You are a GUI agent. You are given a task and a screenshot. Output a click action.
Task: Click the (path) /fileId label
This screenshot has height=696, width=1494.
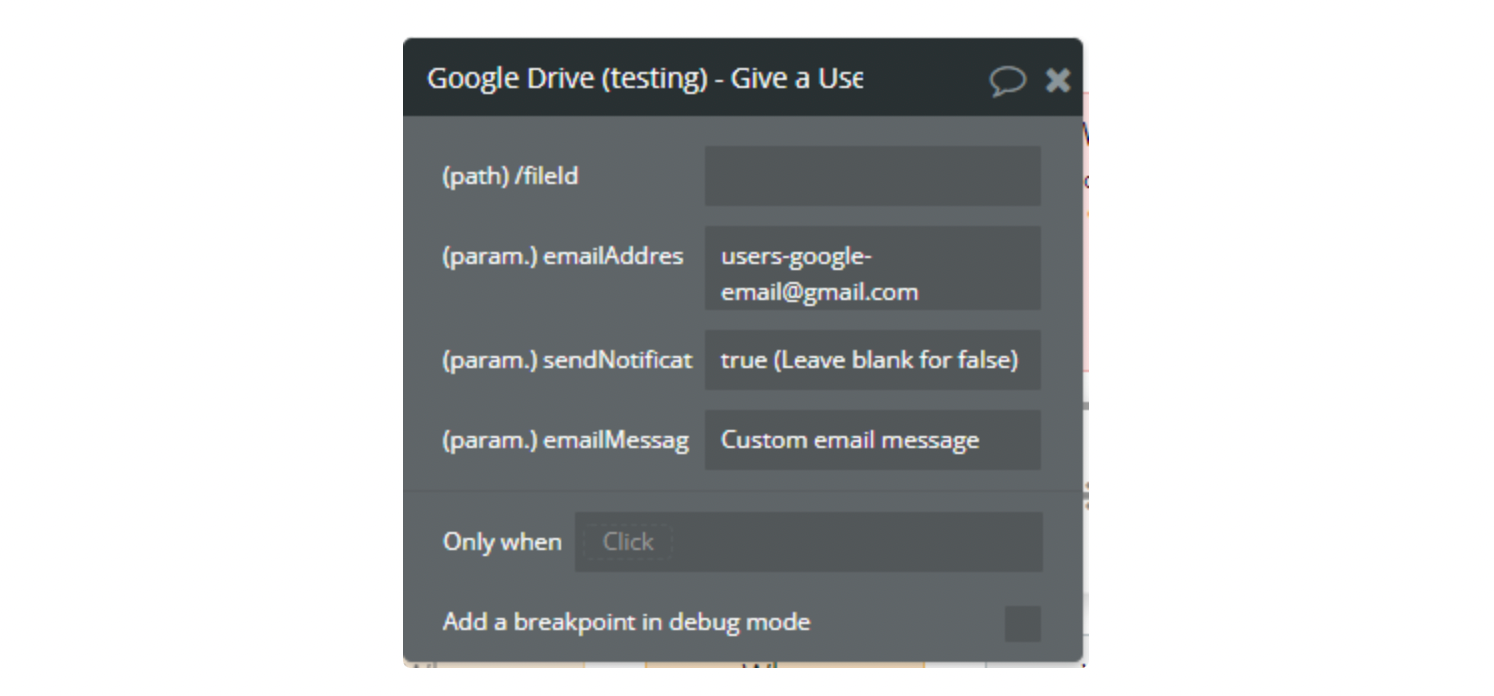point(510,177)
